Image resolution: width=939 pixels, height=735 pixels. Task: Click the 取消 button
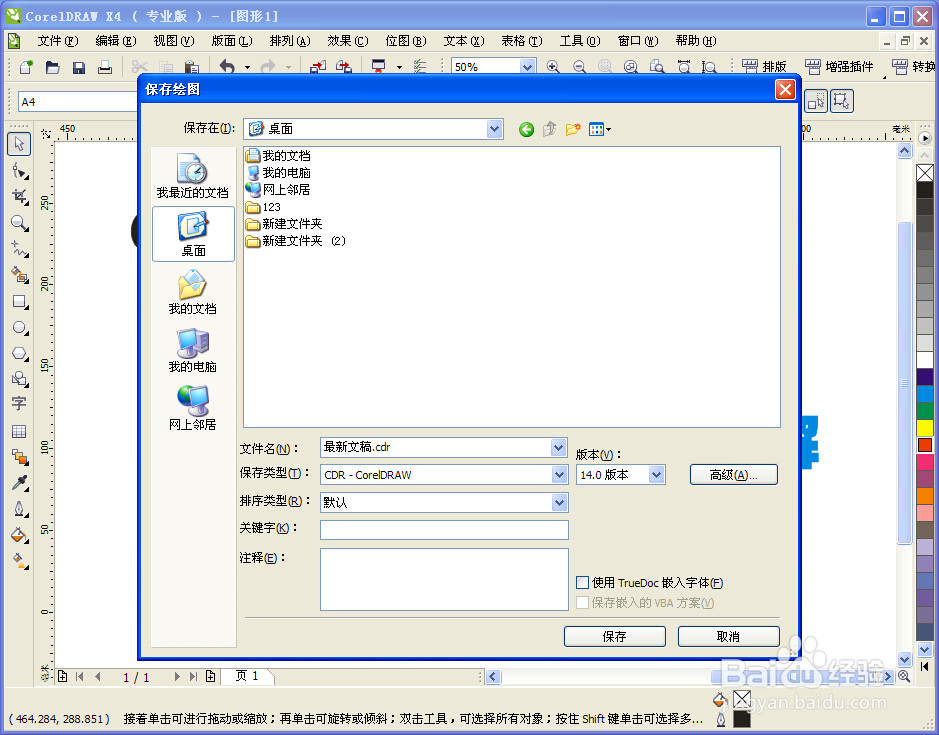coord(728,636)
